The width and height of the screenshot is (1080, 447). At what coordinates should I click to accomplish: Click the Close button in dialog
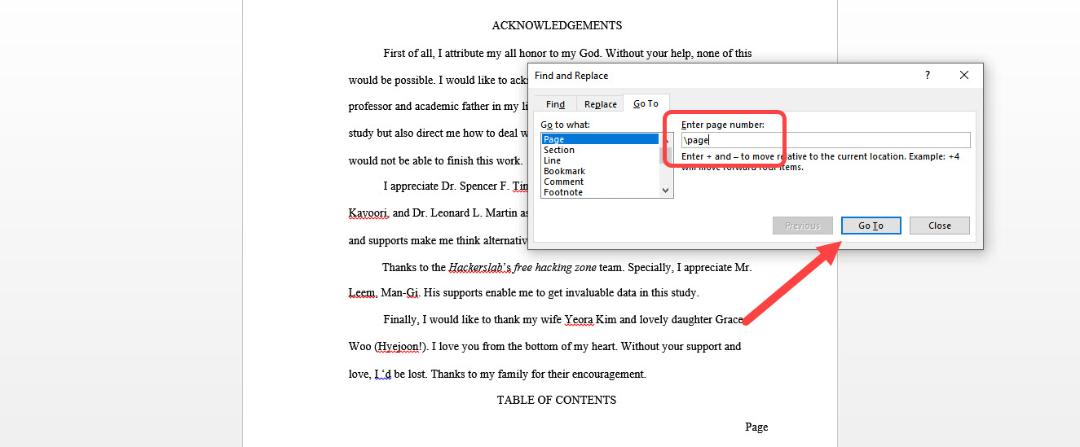click(939, 225)
